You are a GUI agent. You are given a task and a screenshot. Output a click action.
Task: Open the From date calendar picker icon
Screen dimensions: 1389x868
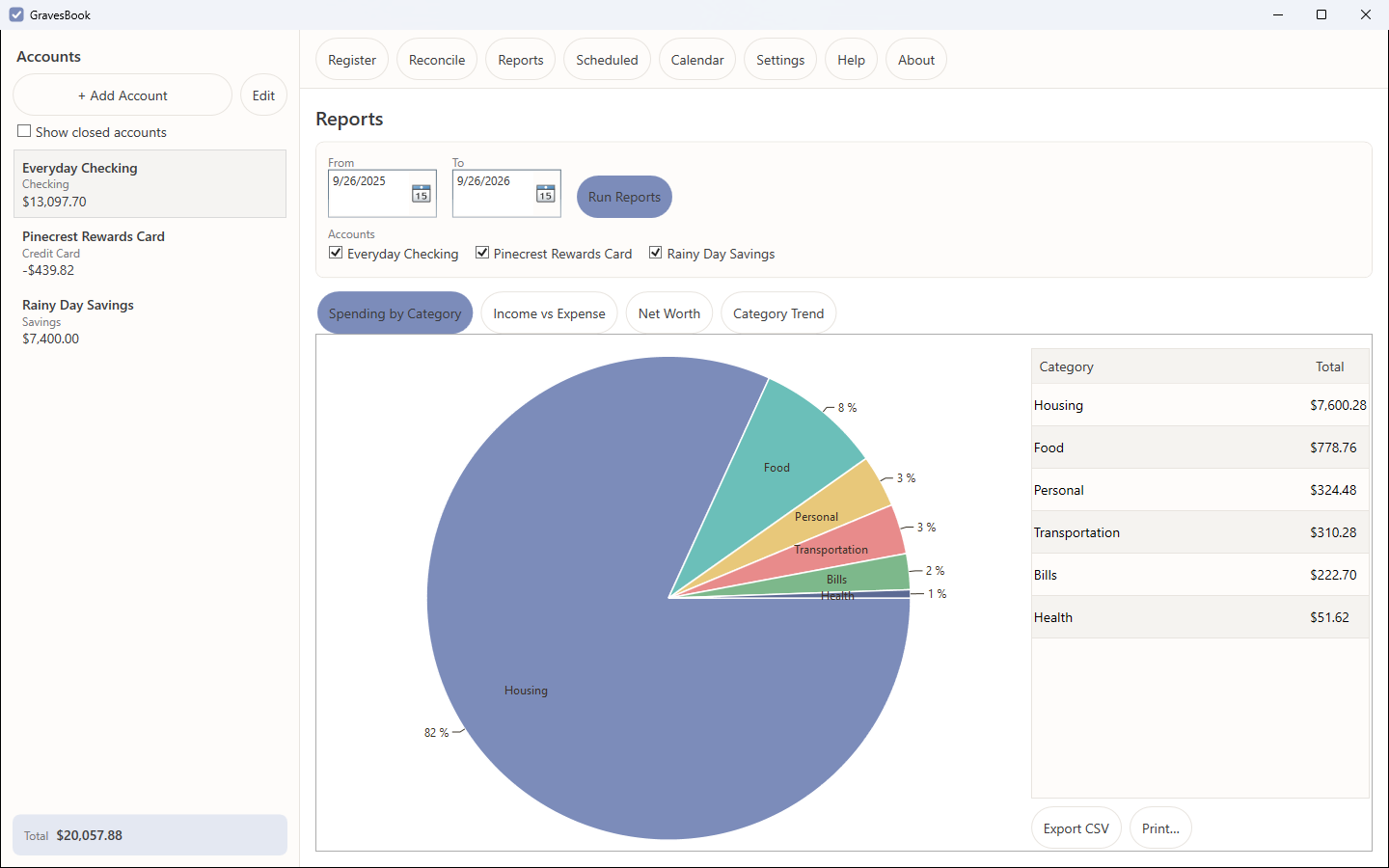pyautogui.click(x=421, y=193)
